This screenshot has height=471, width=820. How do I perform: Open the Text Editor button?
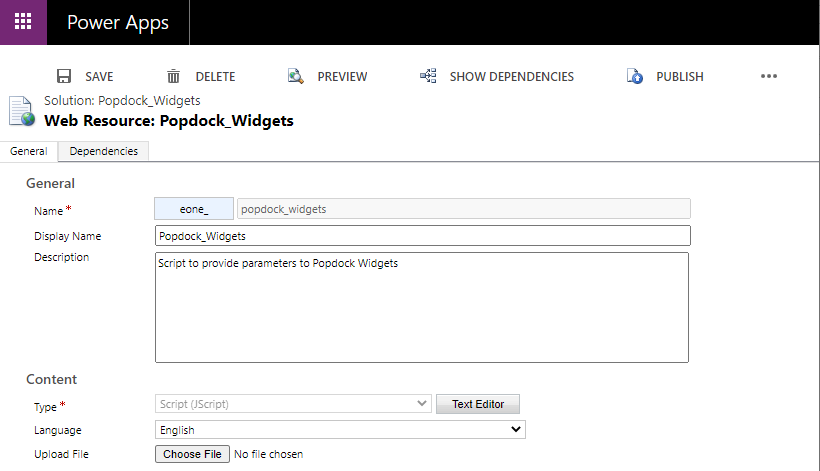478,404
